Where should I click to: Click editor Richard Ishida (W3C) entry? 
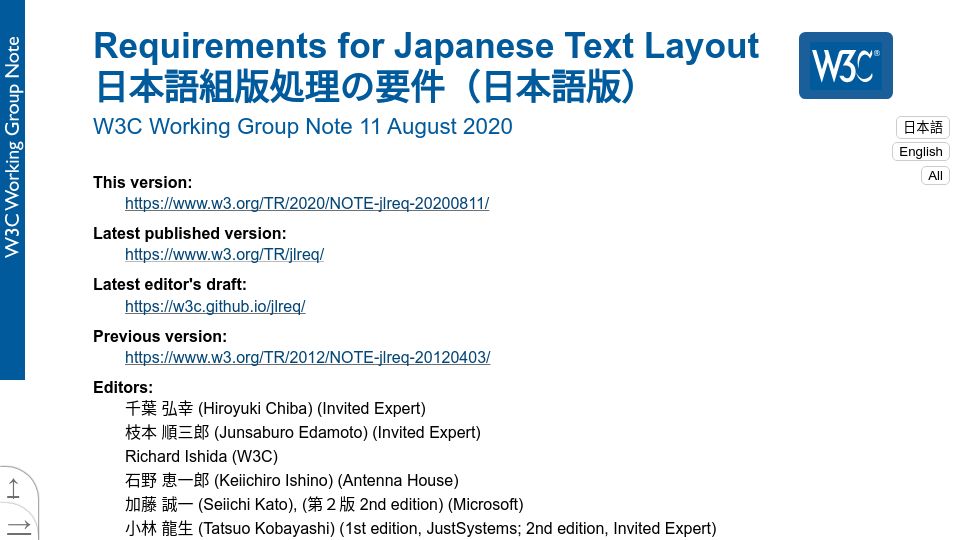pyautogui.click(x=201, y=456)
